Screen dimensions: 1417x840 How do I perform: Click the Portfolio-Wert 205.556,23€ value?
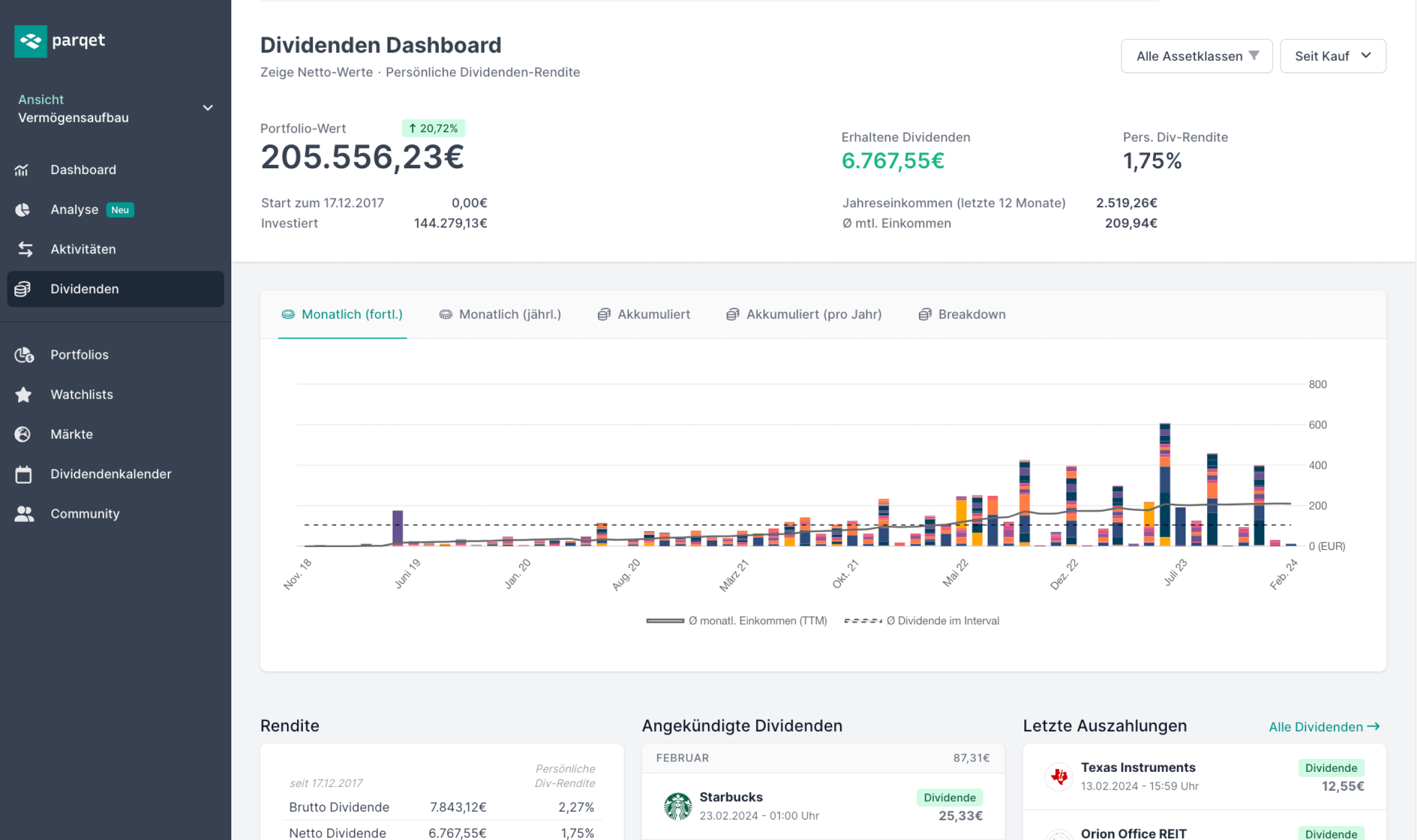tap(362, 157)
